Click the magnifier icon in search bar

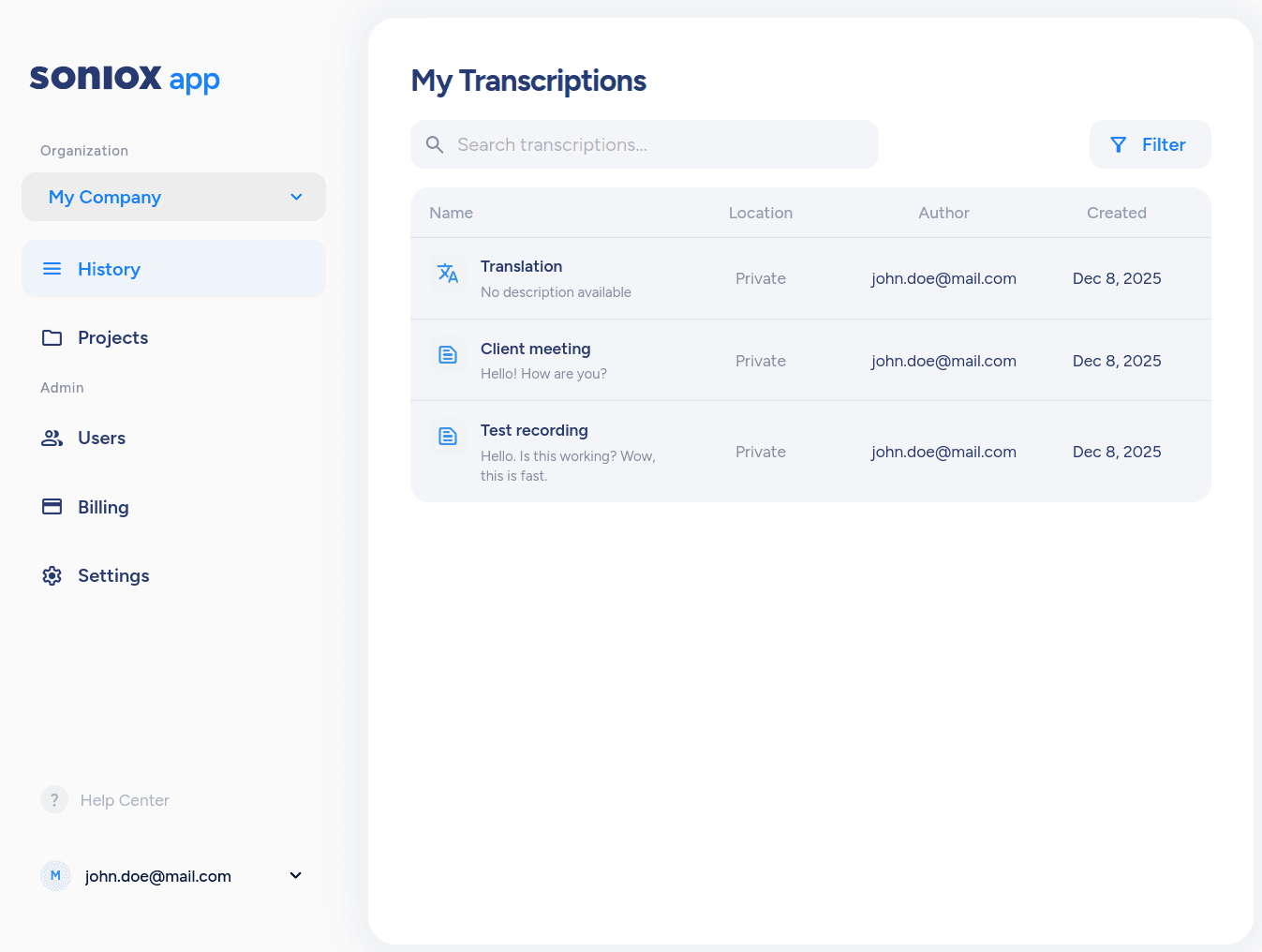[x=435, y=144]
